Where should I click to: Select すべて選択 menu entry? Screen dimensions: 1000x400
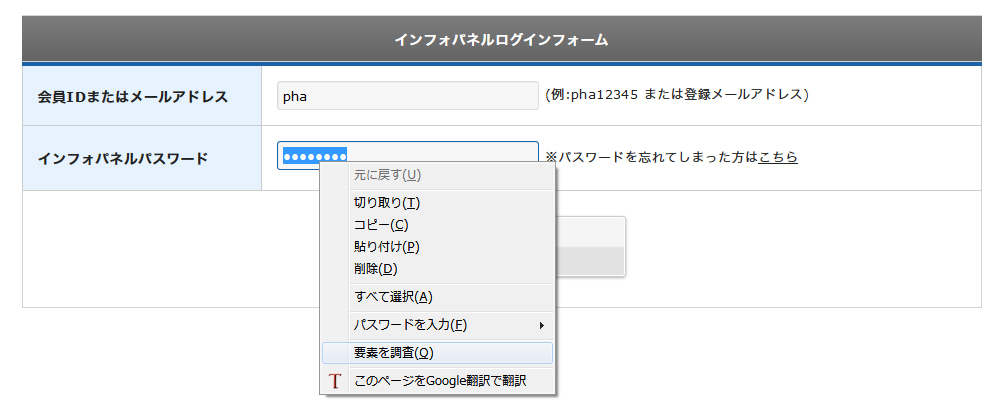393,297
